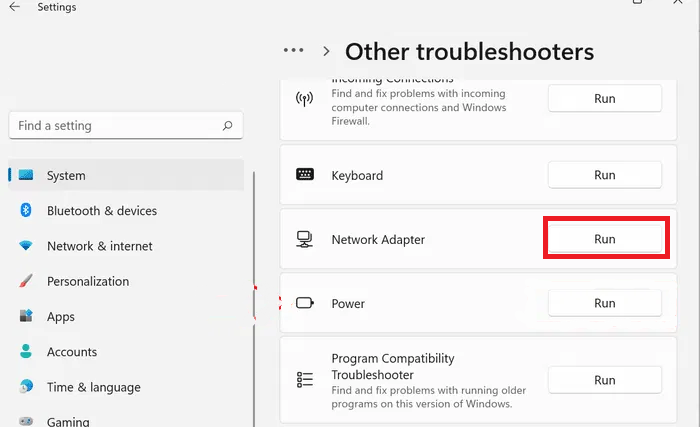Open System settings category
Image resolution: width=700 pixels, height=427 pixels.
(126, 175)
